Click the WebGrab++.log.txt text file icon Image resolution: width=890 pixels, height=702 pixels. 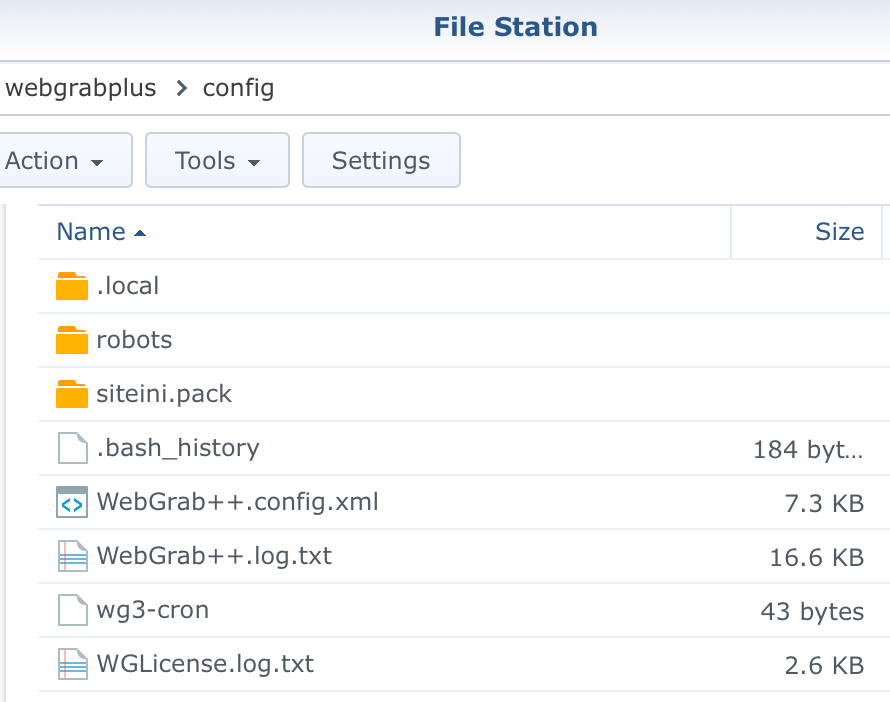(73, 556)
